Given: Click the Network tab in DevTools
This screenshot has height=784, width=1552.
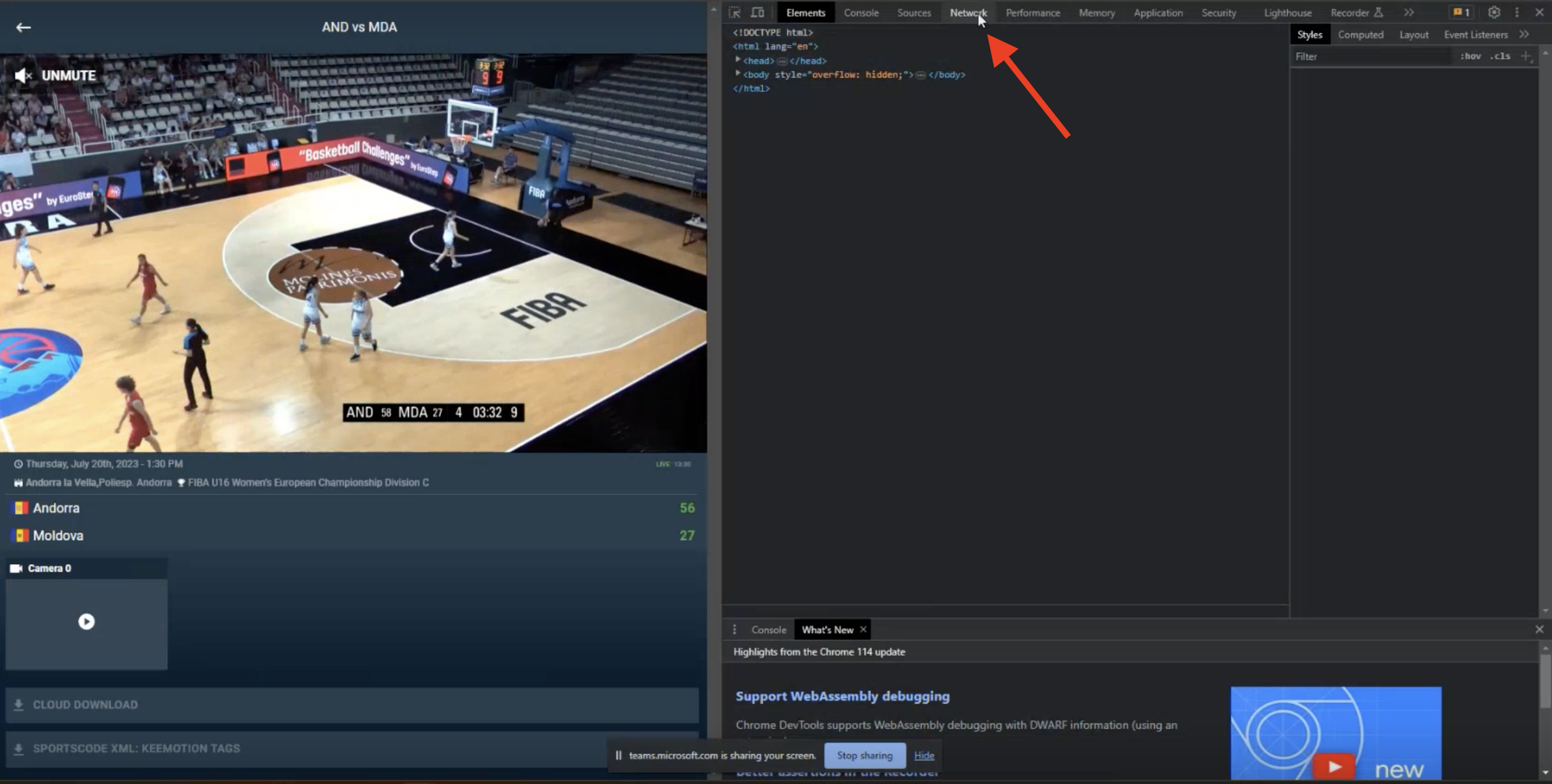Looking at the screenshot, I should tap(967, 12).
